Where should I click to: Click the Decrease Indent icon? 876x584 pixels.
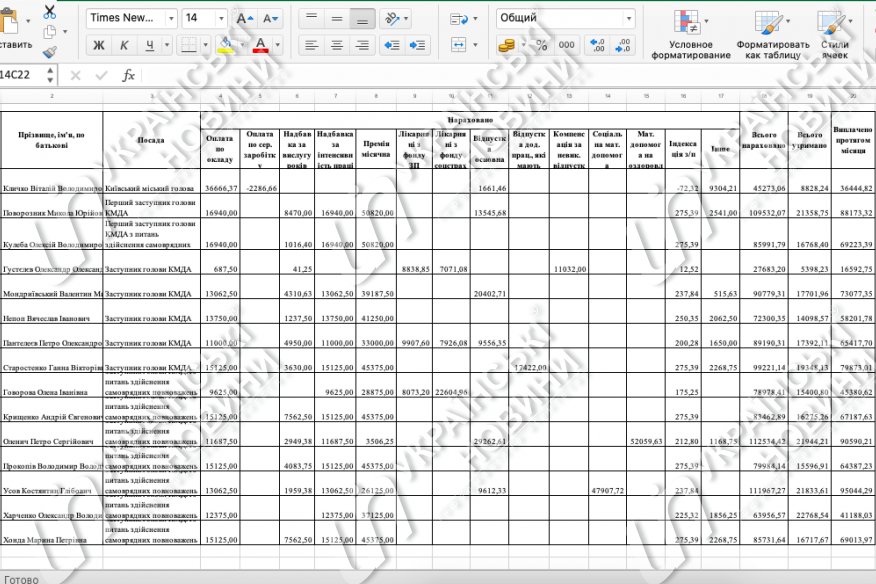coord(392,45)
